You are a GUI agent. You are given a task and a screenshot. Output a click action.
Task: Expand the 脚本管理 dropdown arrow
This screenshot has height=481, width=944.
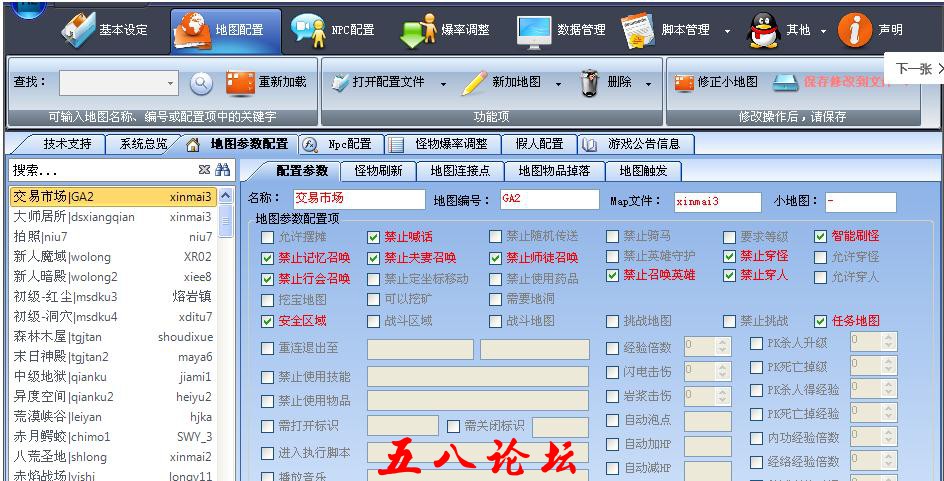click(x=727, y=31)
